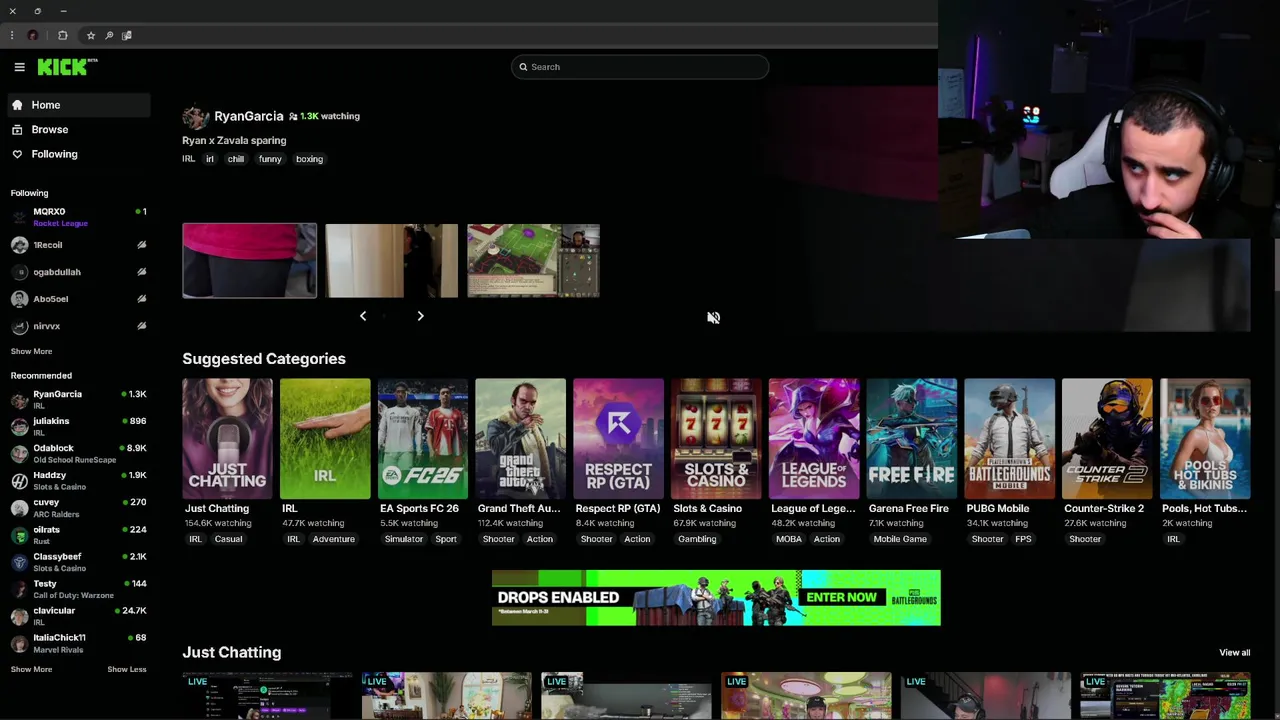Click the MOBA tag
Image resolution: width=1280 pixels, height=720 pixels.
(x=789, y=539)
